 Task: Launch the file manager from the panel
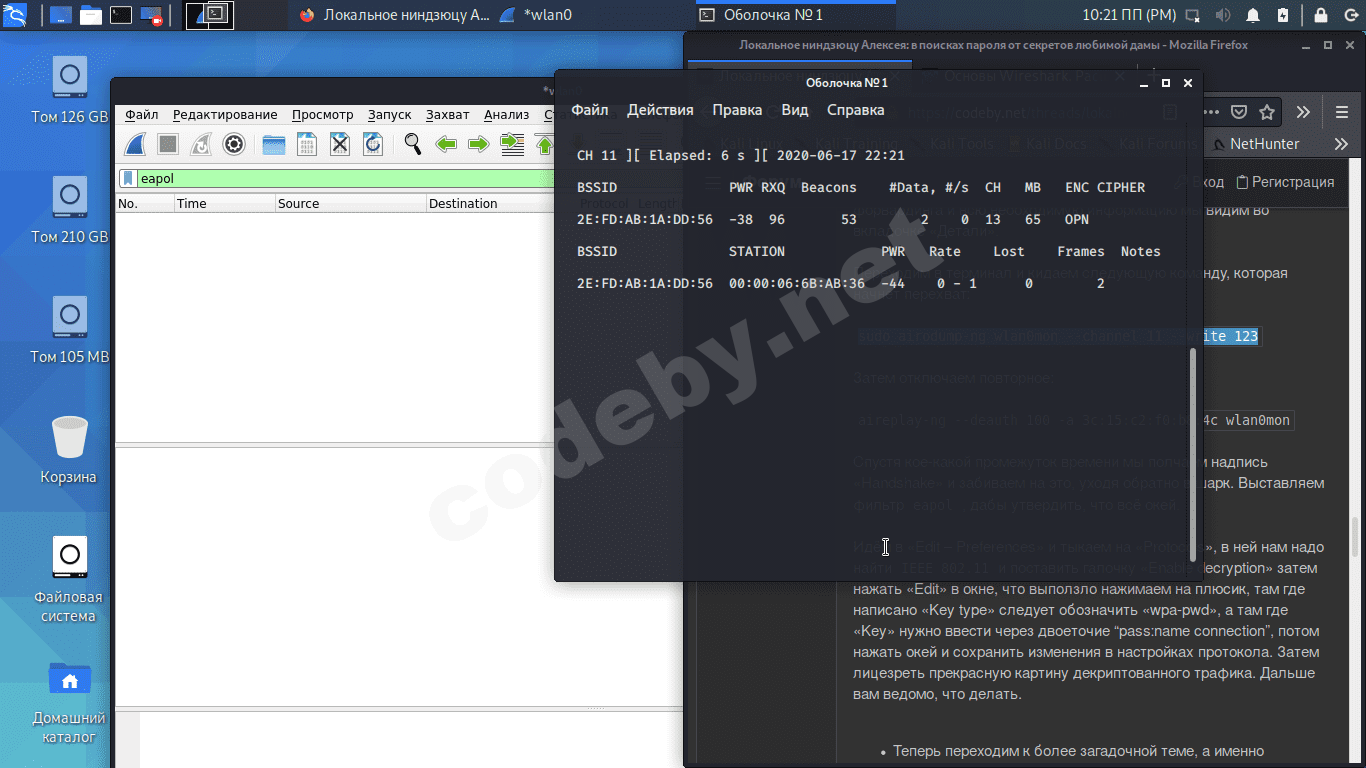pyautogui.click(x=91, y=15)
